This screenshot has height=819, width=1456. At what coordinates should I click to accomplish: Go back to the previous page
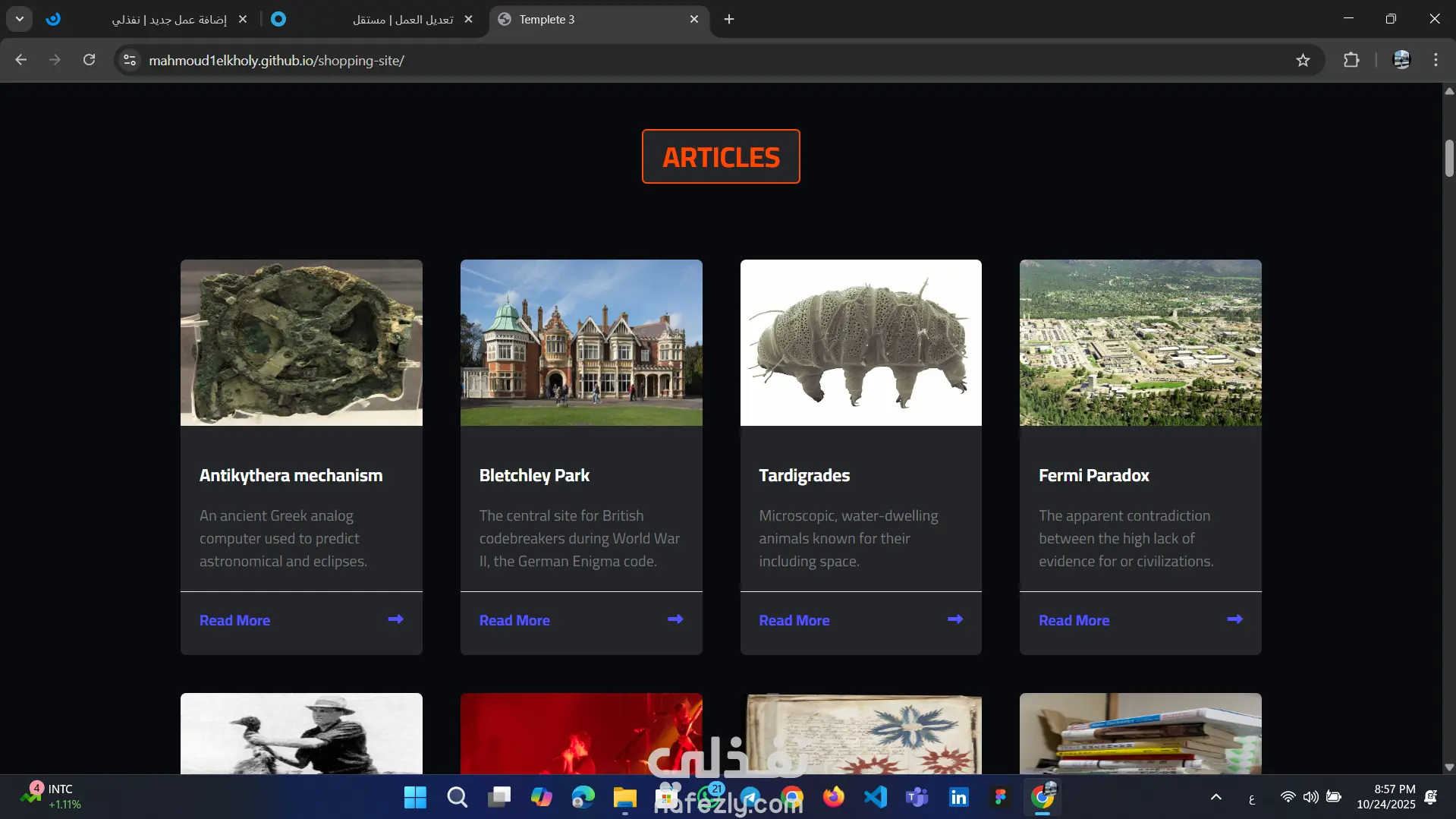(x=20, y=60)
